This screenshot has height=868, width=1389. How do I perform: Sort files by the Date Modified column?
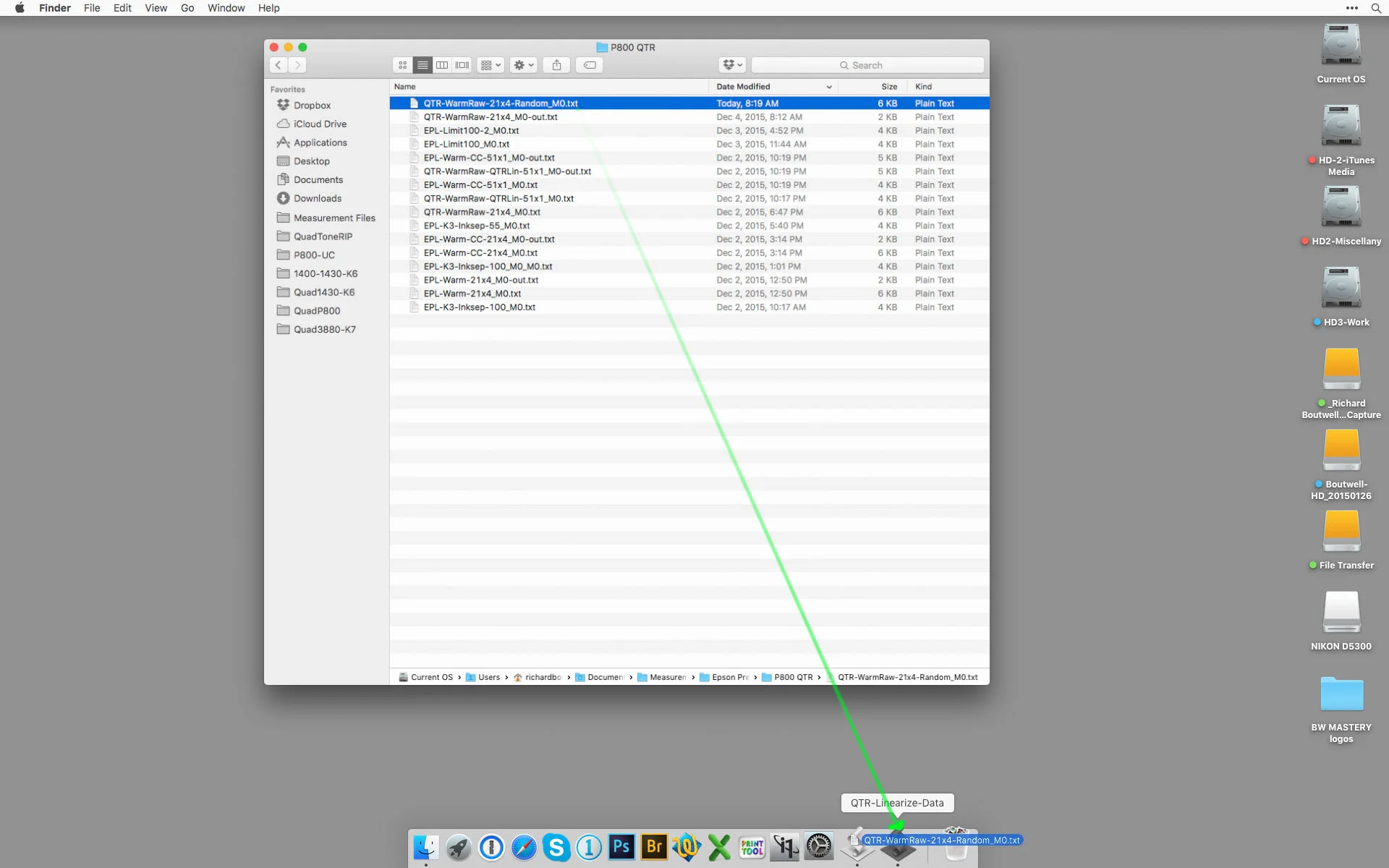tap(743, 87)
